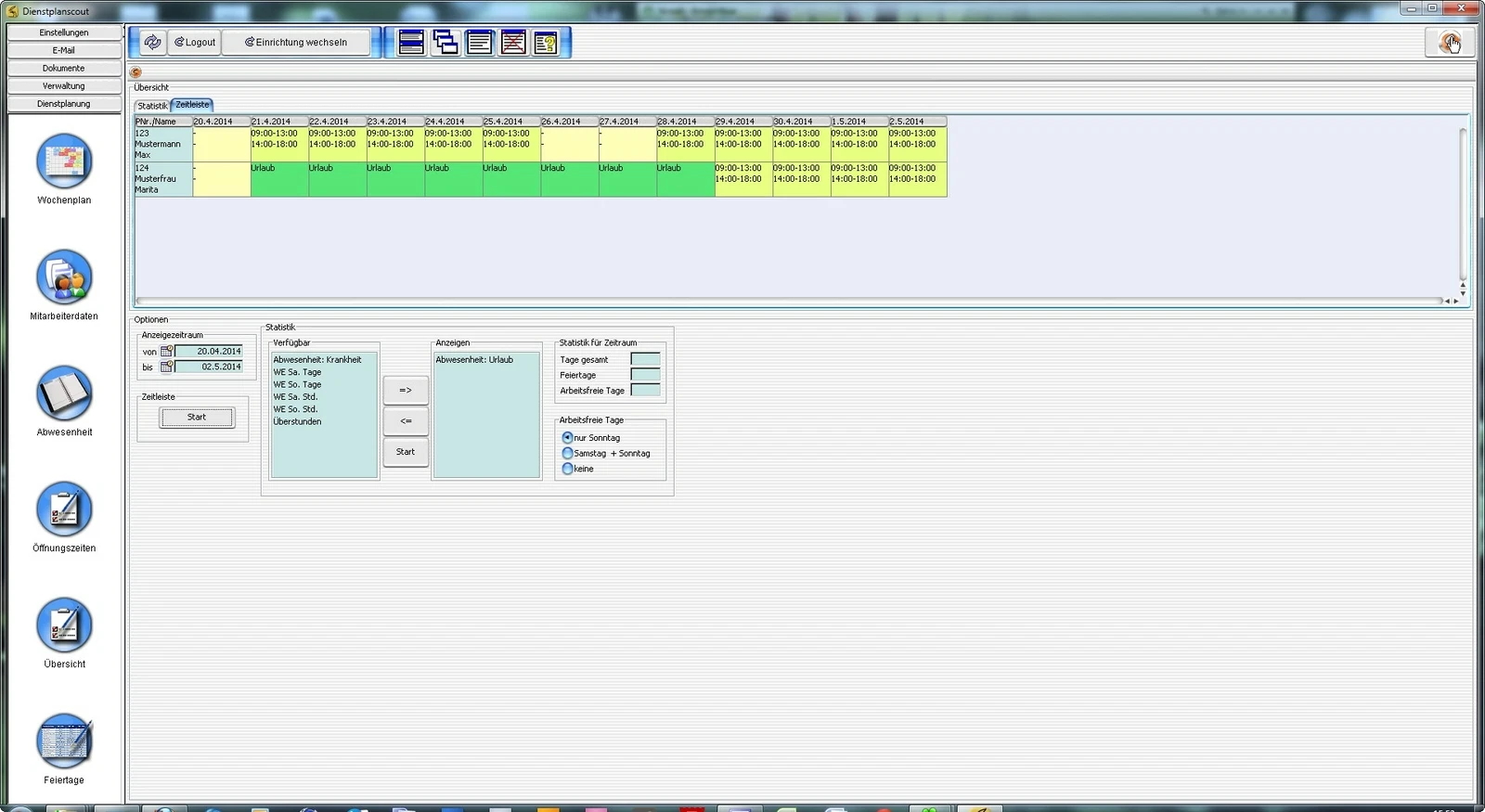Click the Statistik Start button
Viewport: 1485px width, 812px height.
(406, 452)
